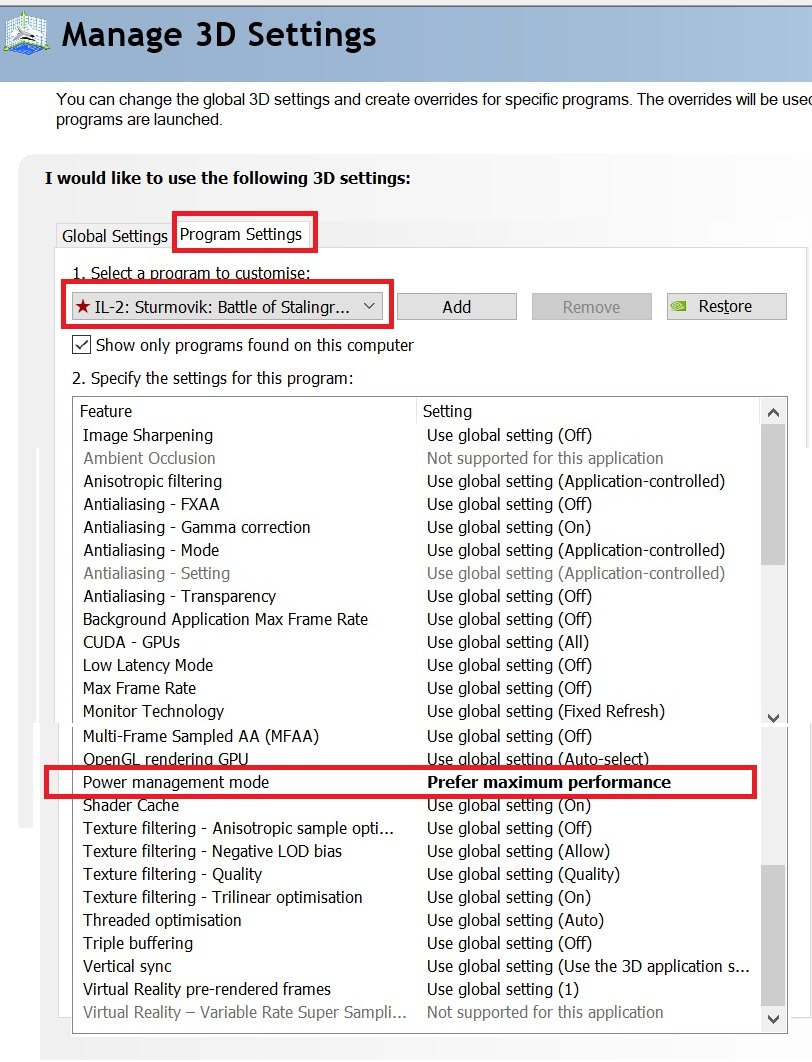
Task: Select Texture filtering - Anisotropic sample opti... row
Action: click(x=416, y=828)
